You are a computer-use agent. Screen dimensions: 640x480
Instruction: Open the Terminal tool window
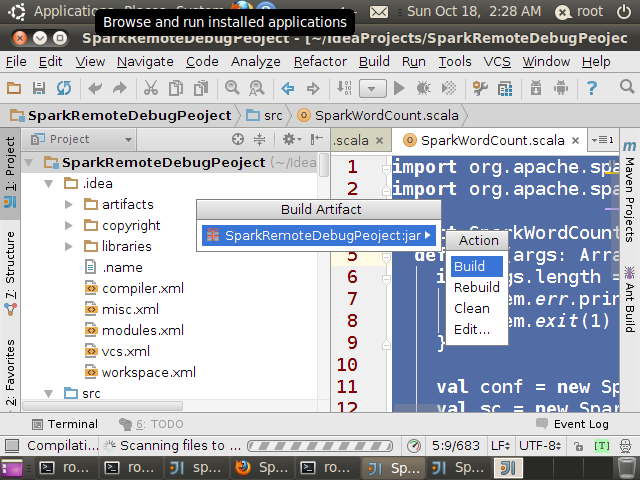65,424
